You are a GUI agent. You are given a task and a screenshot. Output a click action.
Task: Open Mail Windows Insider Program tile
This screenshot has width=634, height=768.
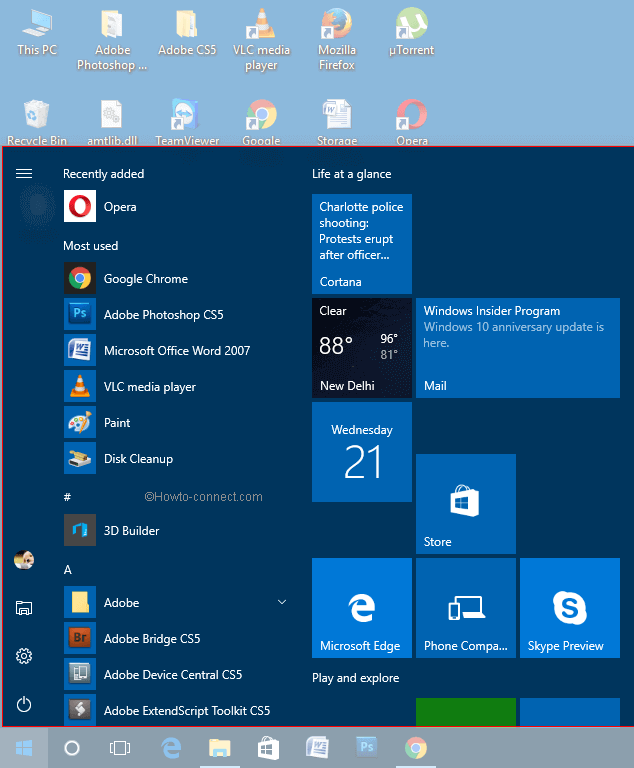tap(518, 348)
